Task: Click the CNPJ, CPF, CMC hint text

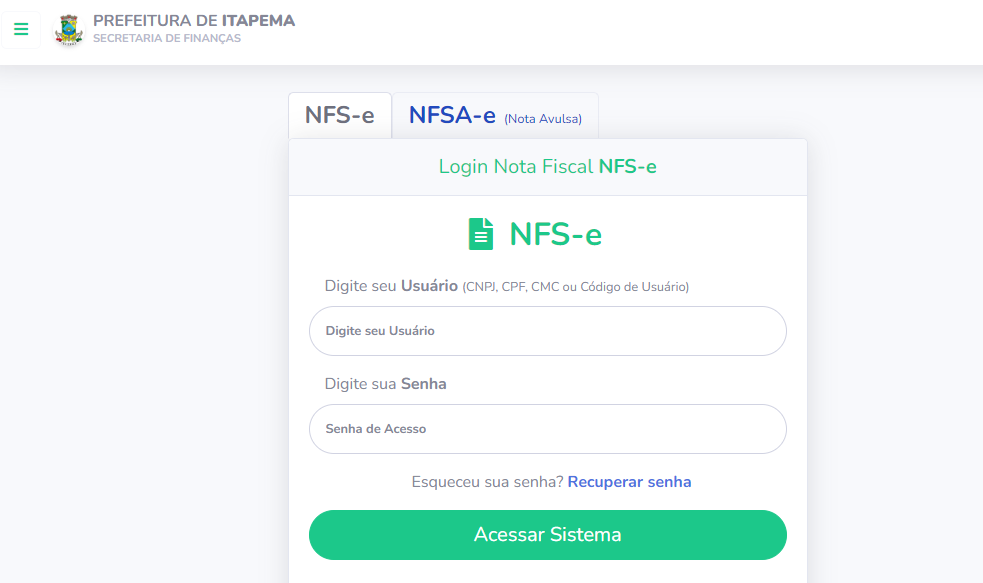Action: tap(576, 287)
